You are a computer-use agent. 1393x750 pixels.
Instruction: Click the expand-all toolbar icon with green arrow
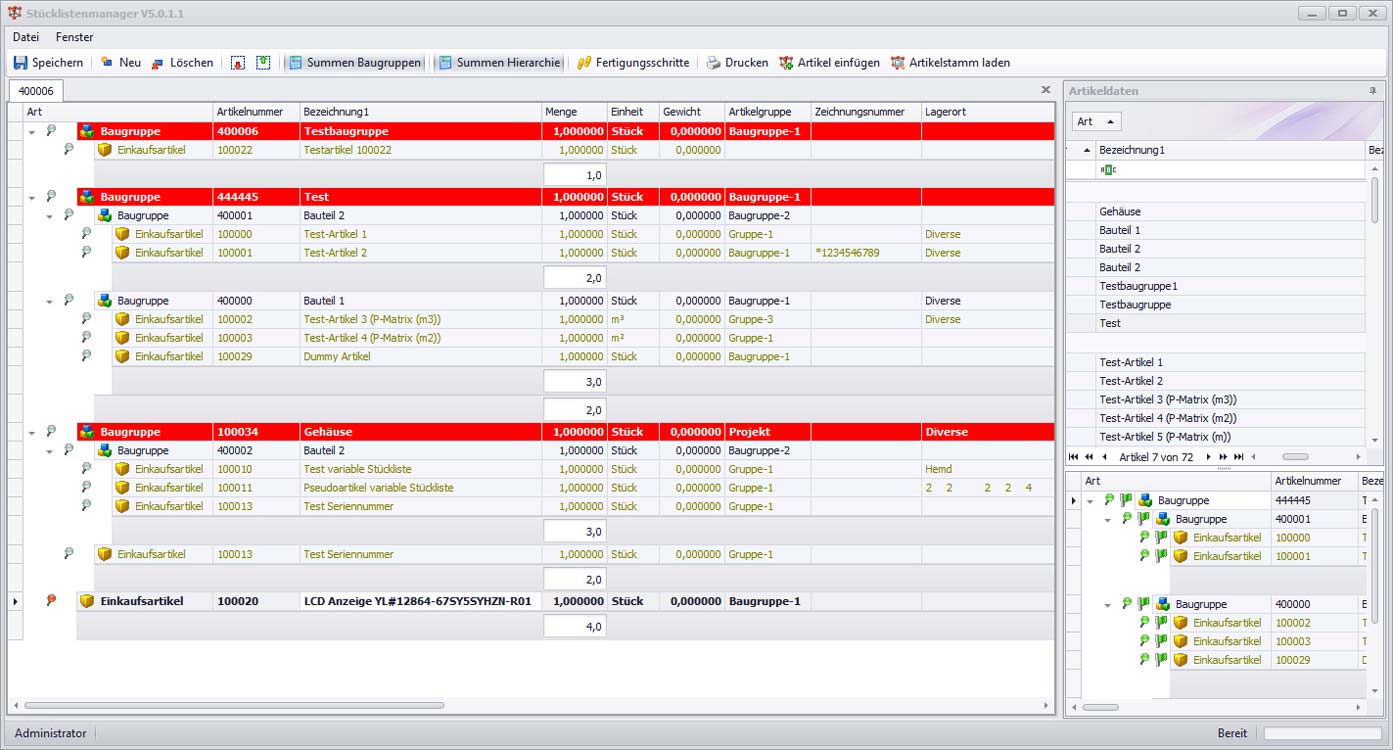pyautogui.click(x=263, y=63)
